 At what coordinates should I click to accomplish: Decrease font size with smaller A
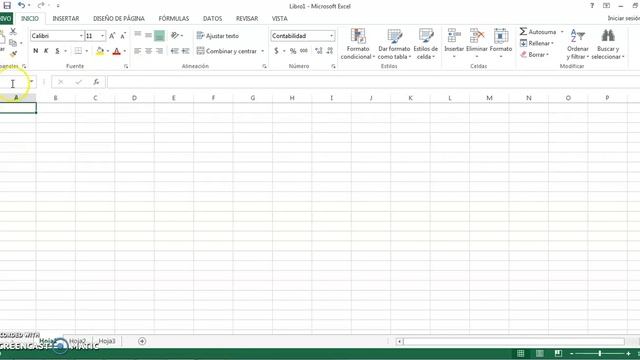(123, 36)
